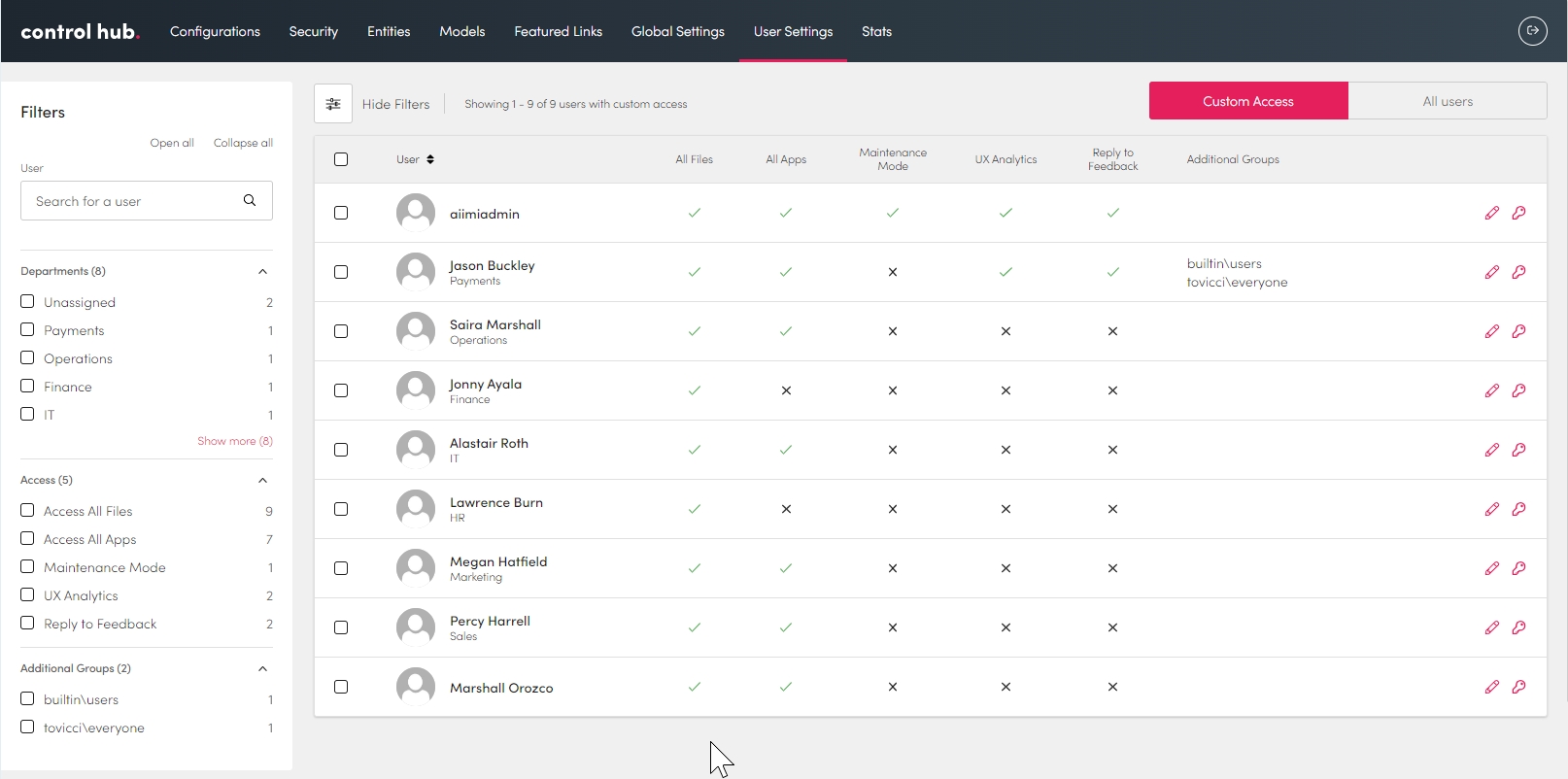Click the Show more (8) link
This screenshot has width=1568, height=779.
pos(234,441)
